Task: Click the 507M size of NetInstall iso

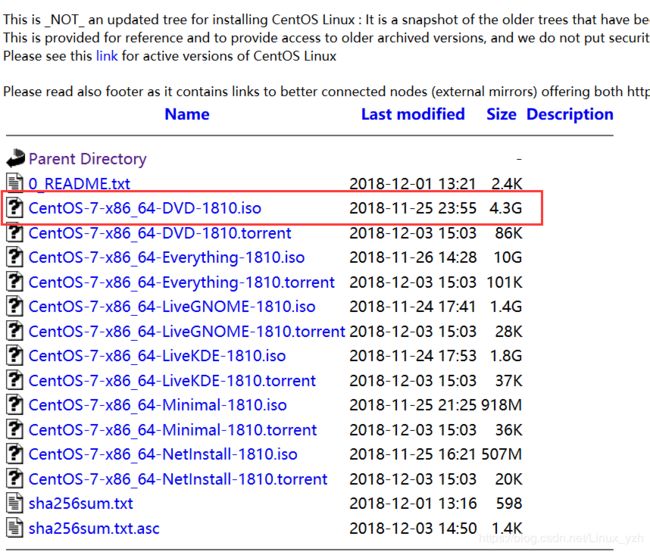Action: [x=502, y=454]
